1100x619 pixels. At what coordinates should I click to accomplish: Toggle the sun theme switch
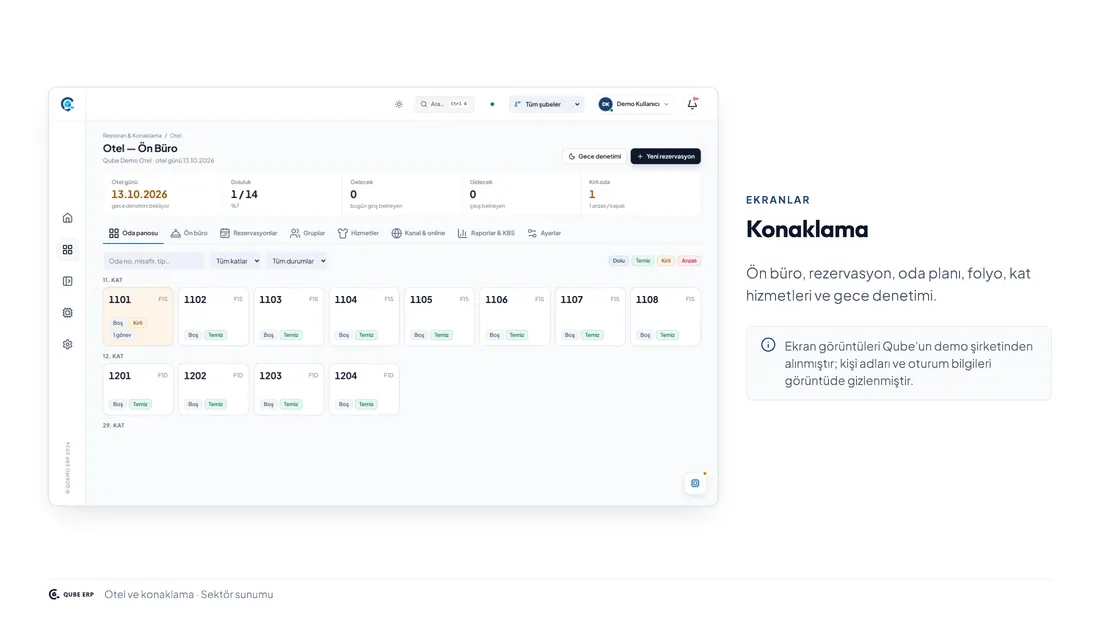[x=399, y=105]
